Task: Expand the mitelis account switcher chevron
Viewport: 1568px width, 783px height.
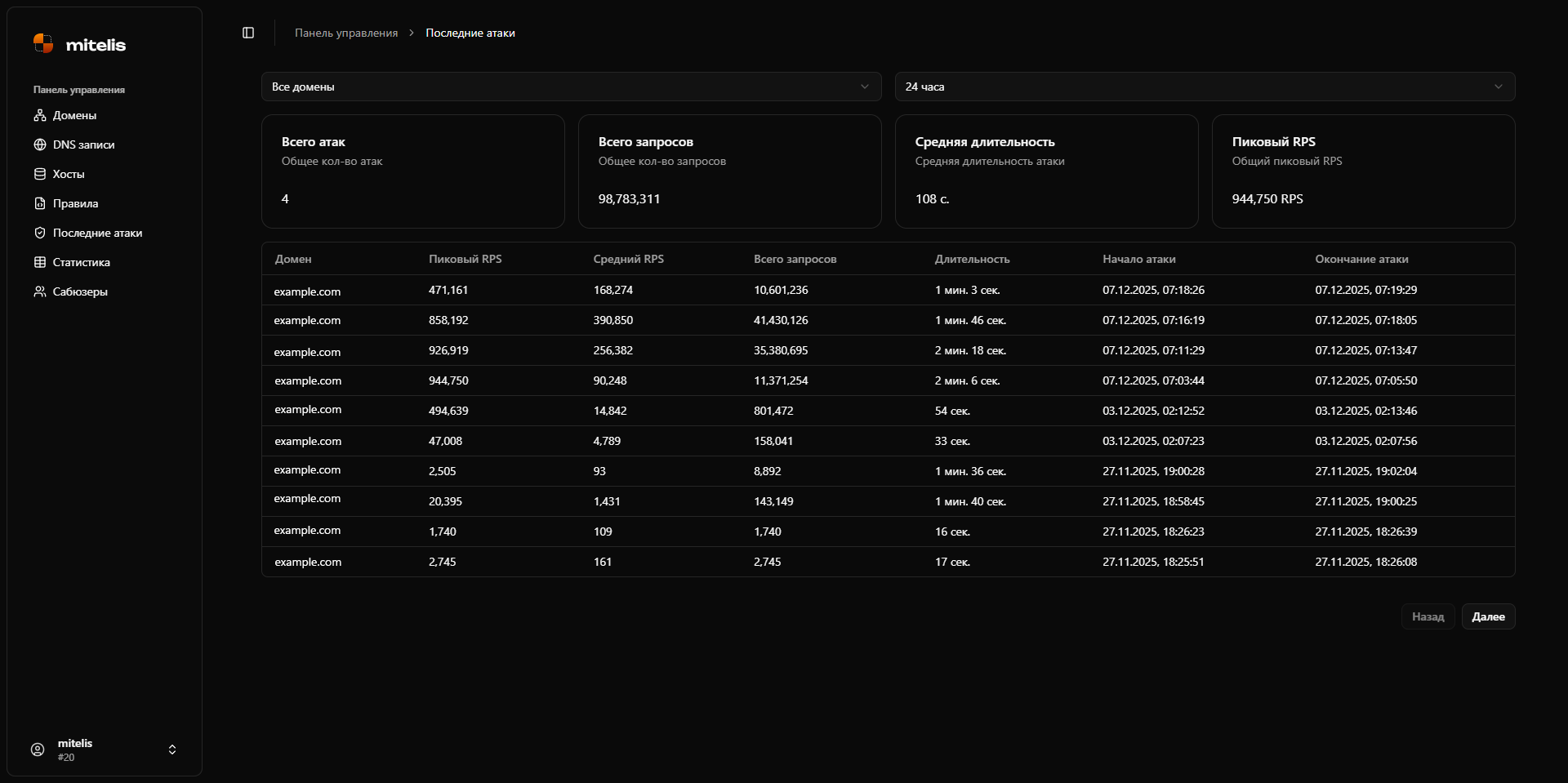Action: (172, 750)
